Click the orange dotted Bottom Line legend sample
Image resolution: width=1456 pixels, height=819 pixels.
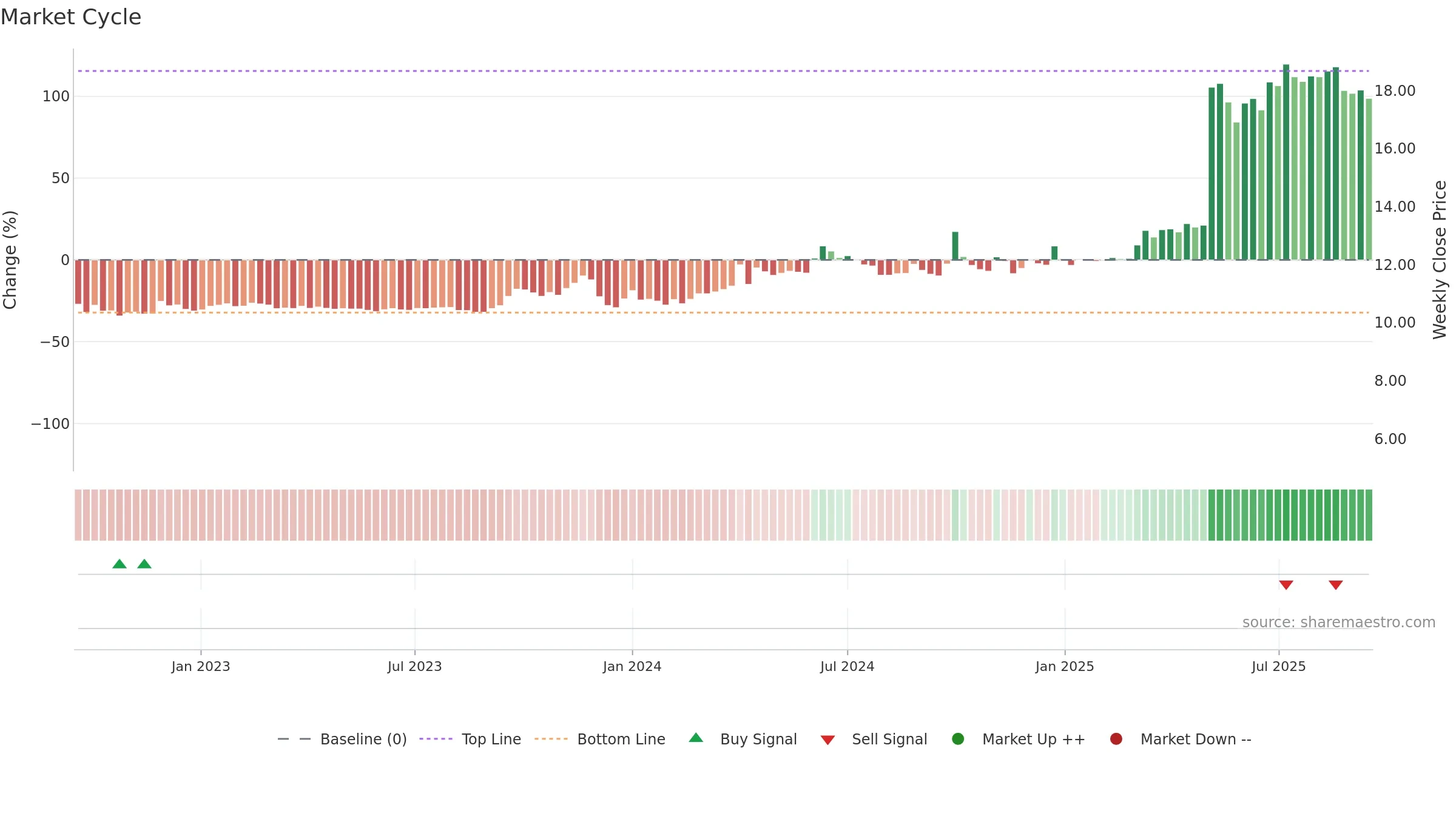551,739
